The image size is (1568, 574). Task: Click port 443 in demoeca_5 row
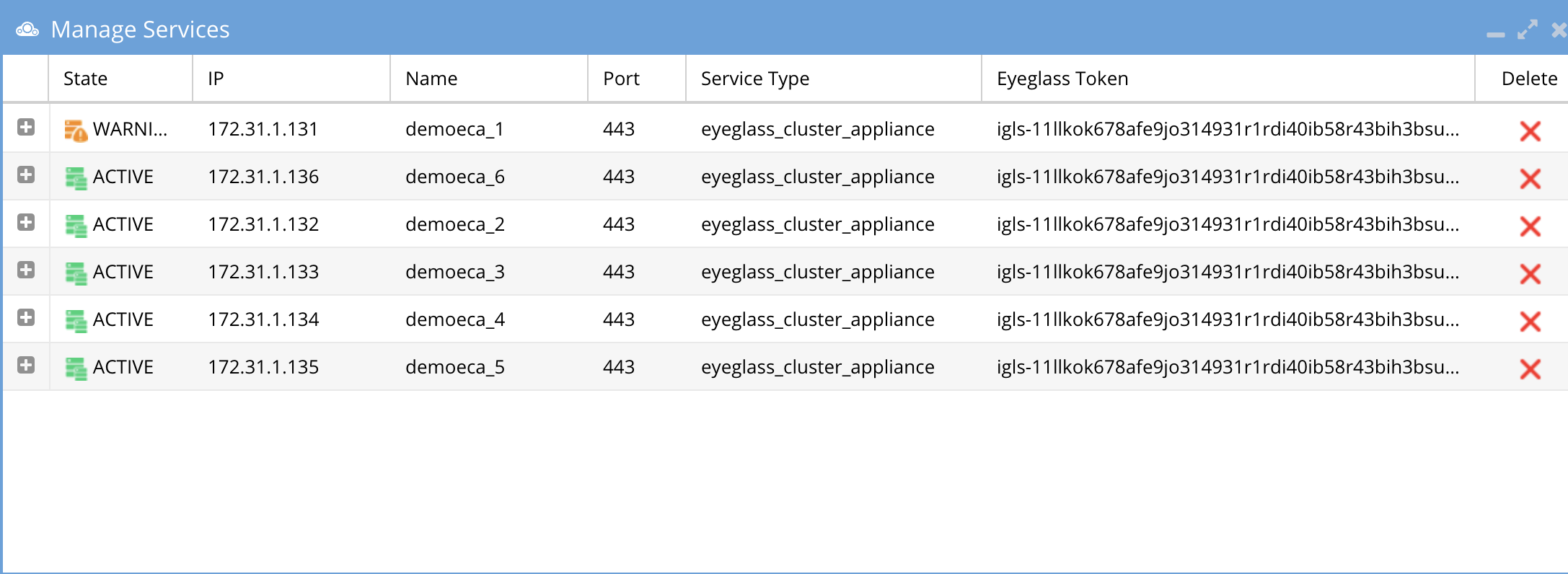(619, 367)
